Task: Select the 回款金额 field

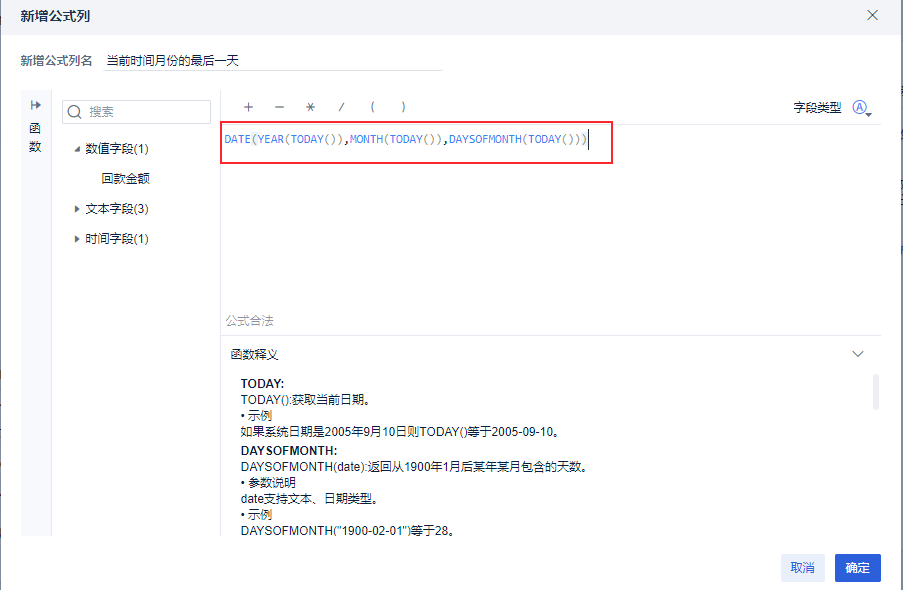Action: (126, 179)
